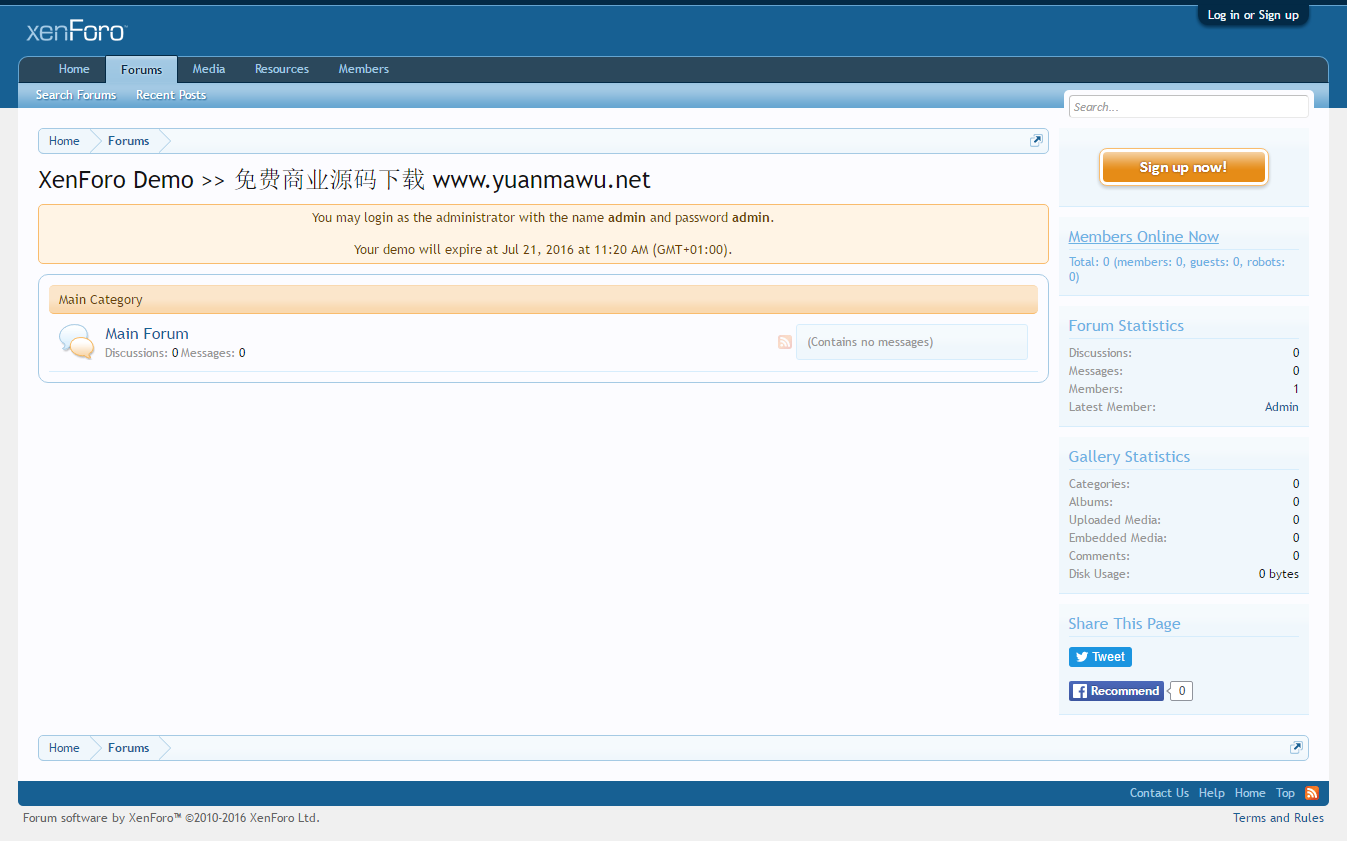1347x841 pixels.
Task: Open the Media tab
Action: (x=209, y=69)
